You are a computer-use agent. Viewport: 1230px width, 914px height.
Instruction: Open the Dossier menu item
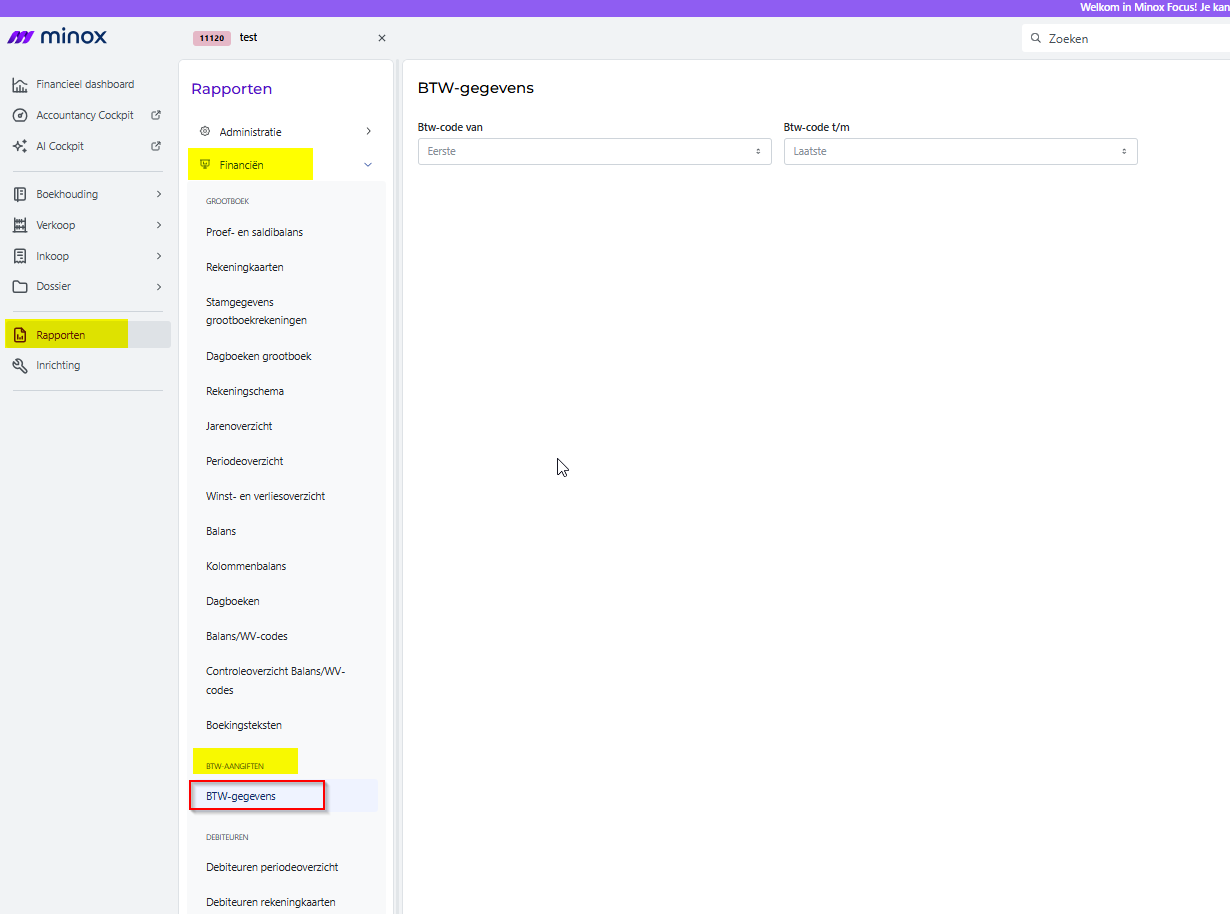pos(89,286)
